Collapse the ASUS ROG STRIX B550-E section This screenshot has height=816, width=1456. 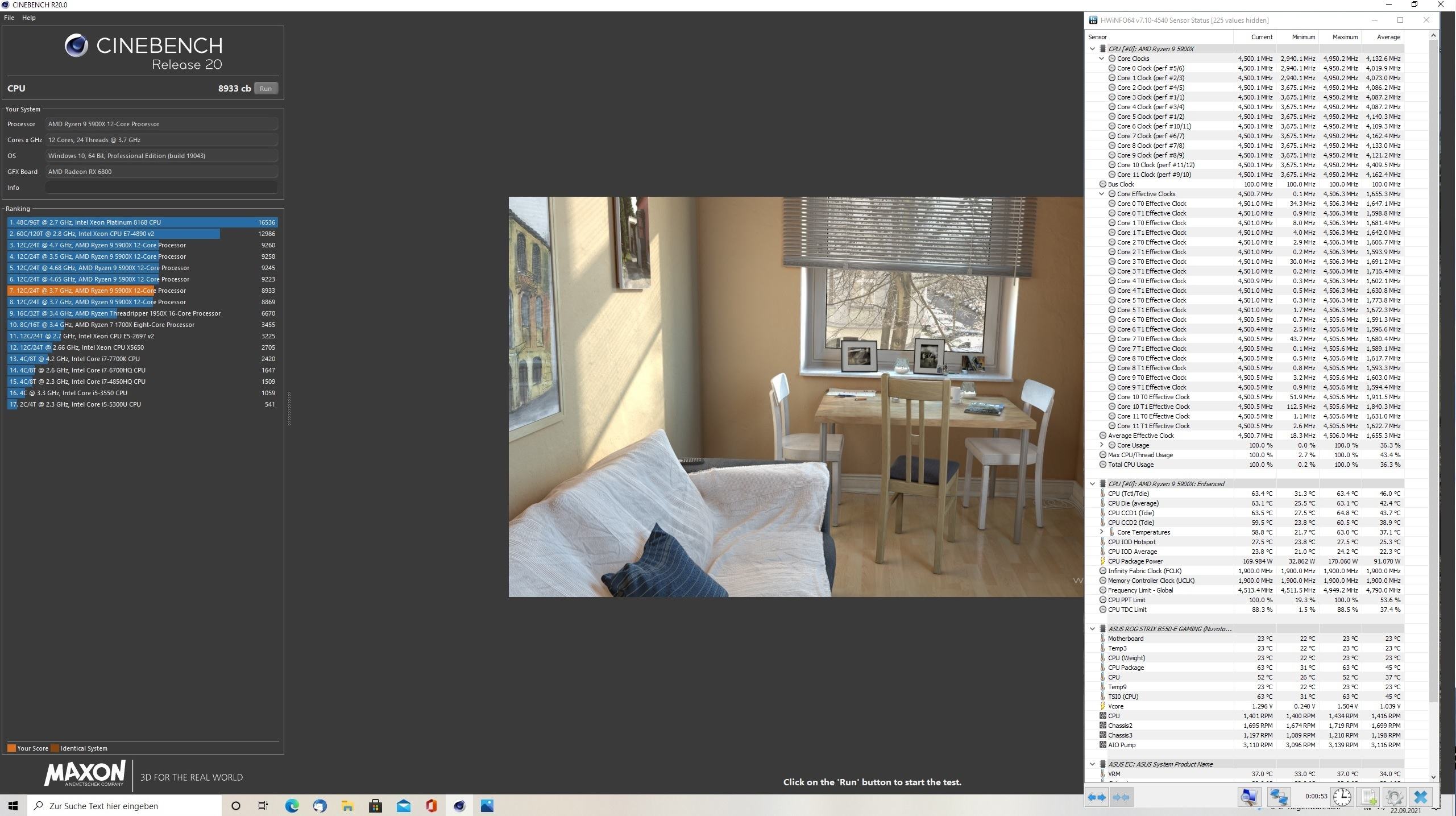click(x=1092, y=629)
